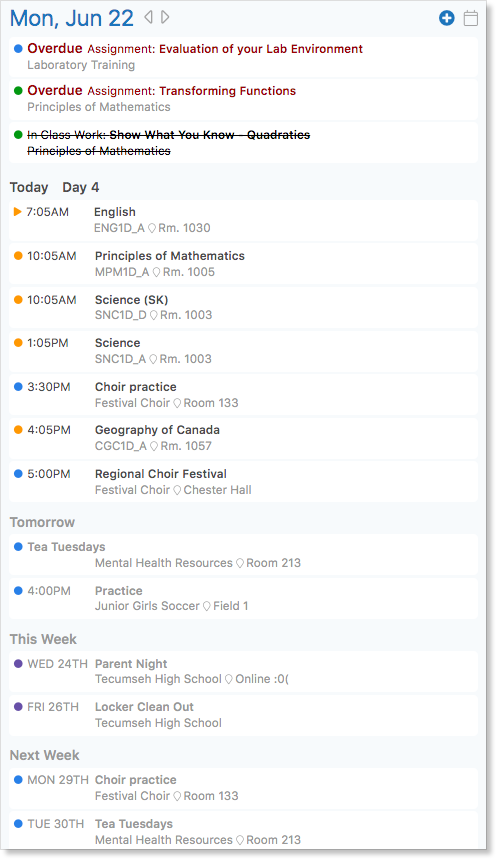497x860 pixels.
Task: Go to previous day arrow
Action: coord(148,18)
